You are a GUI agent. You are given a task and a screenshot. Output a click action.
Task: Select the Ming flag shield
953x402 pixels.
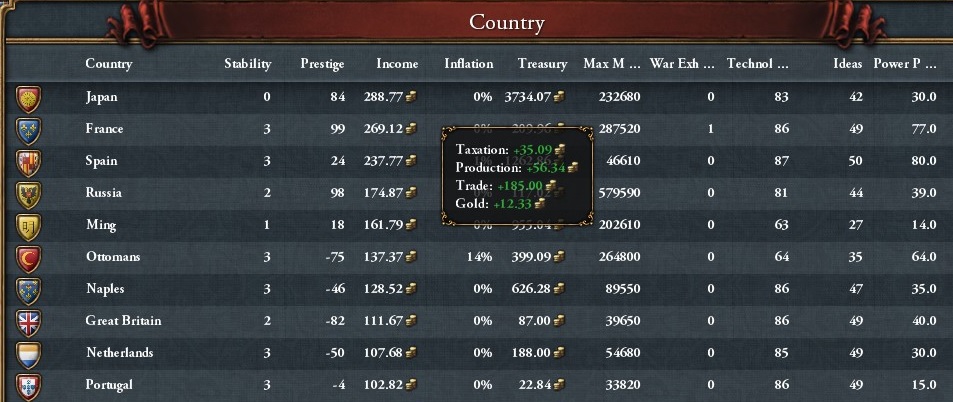pos(28,225)
